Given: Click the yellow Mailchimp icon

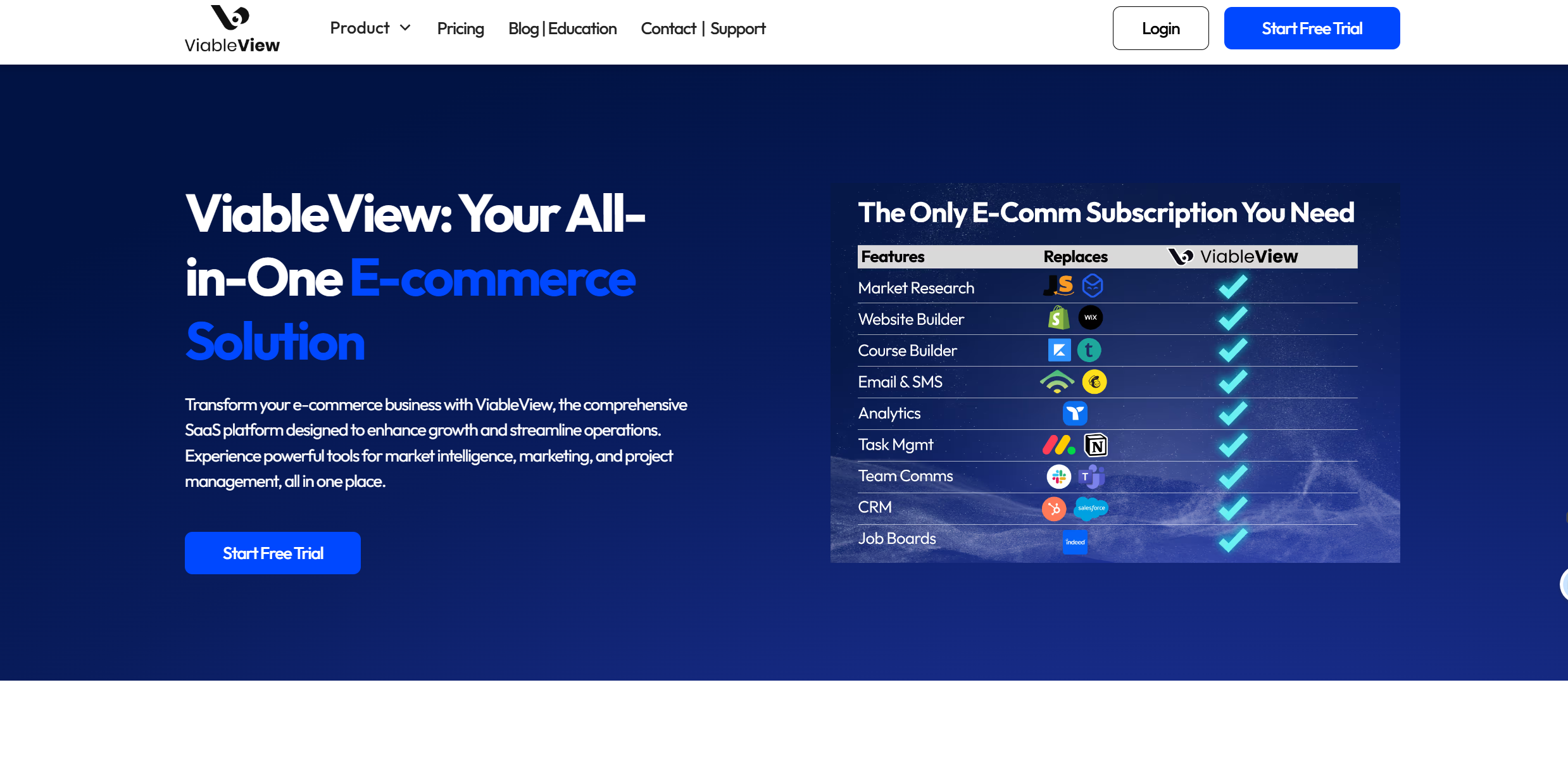Looking at the screenshot, I should (1094, 382).
